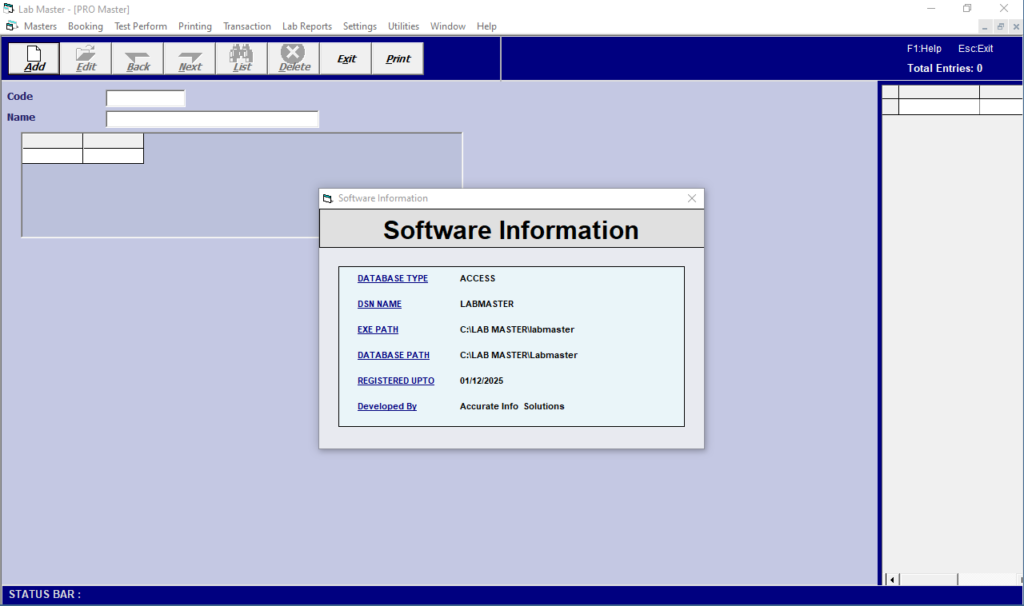Open the List binoculars button

[242, 59]
